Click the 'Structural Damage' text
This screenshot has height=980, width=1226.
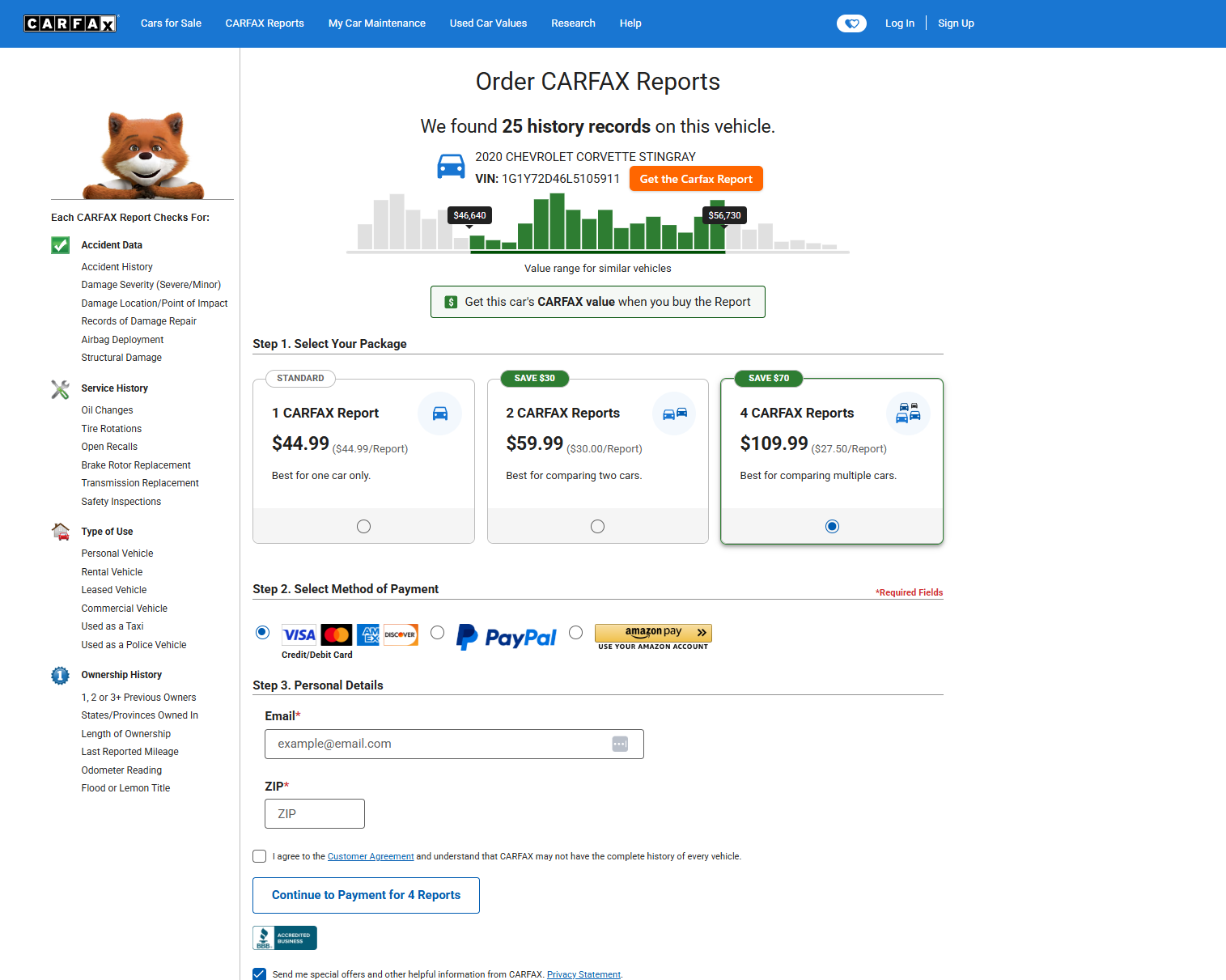pyautogui.click(x=121, y=358)
